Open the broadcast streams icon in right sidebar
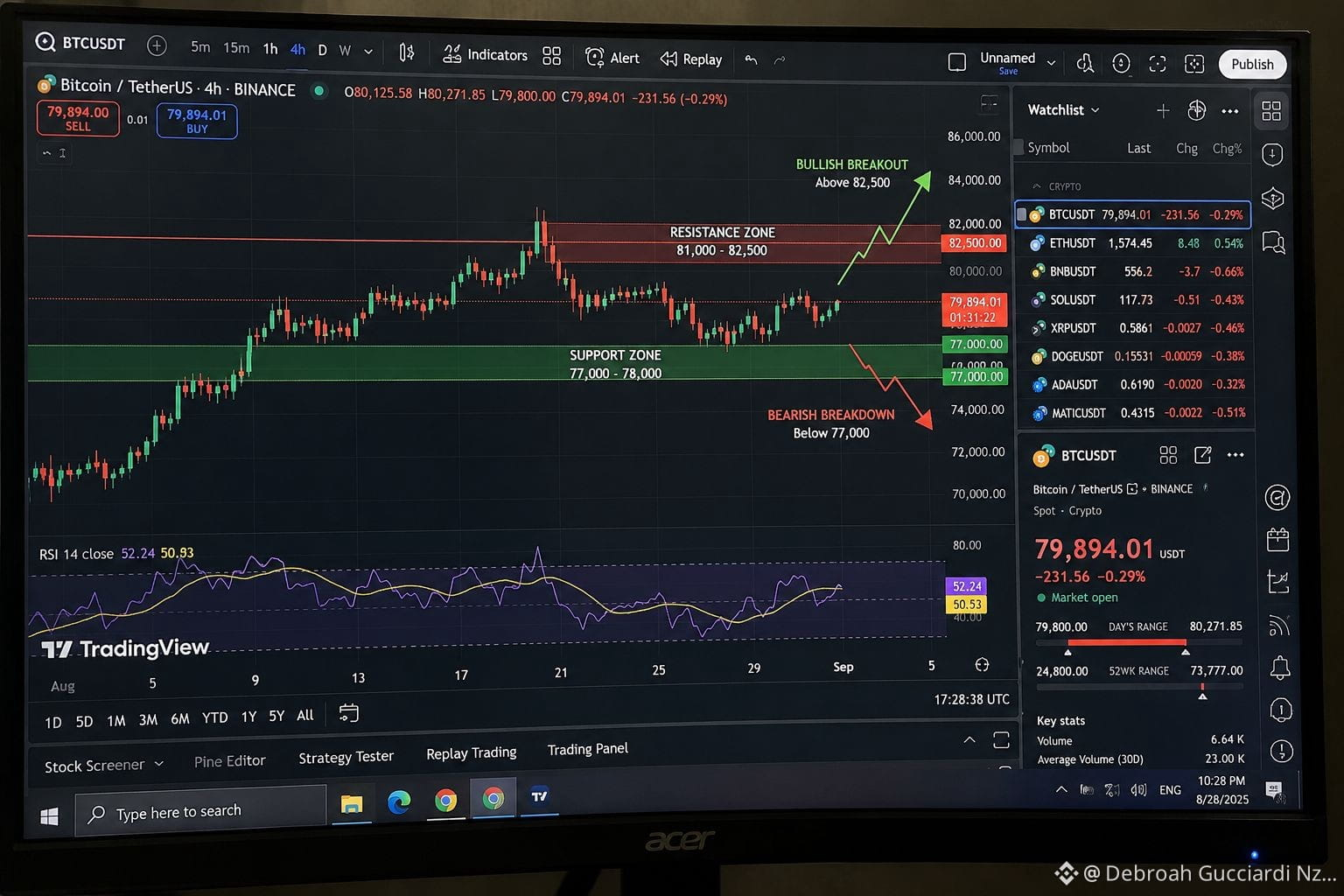Image resolution: width=1344 pixels, height=896 pixels. 1279,625
